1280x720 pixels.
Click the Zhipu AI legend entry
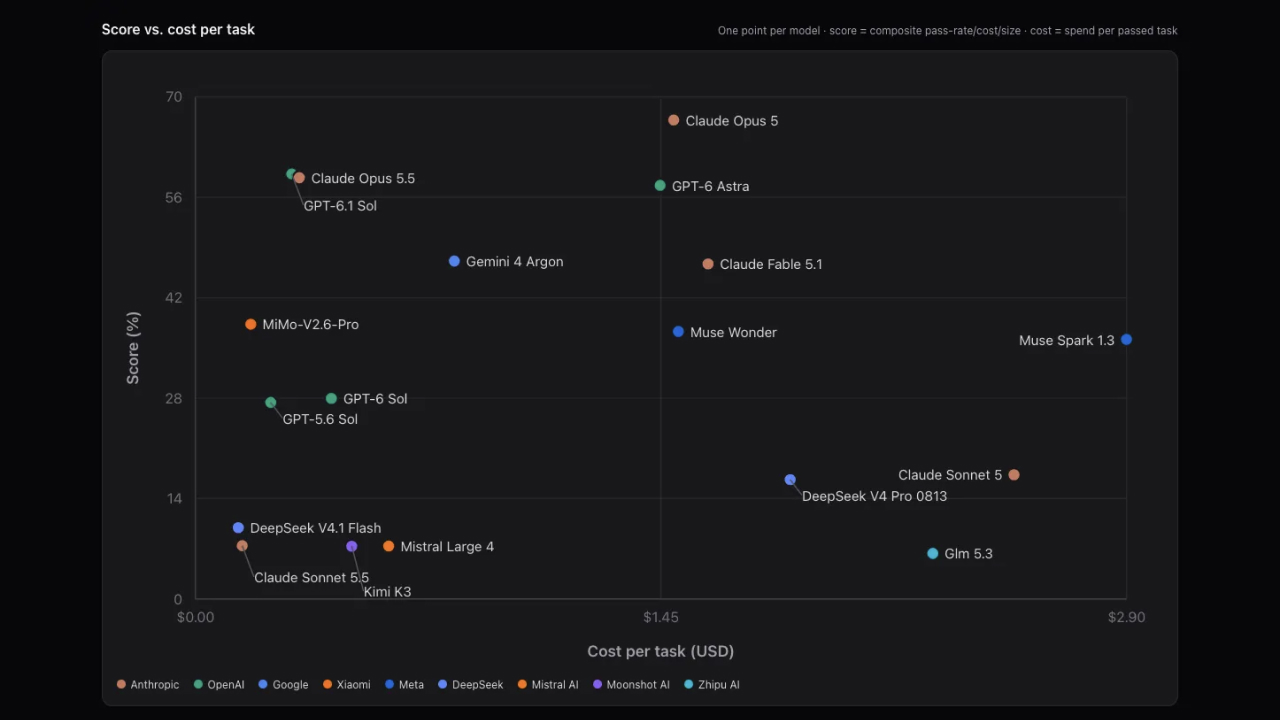712,685
